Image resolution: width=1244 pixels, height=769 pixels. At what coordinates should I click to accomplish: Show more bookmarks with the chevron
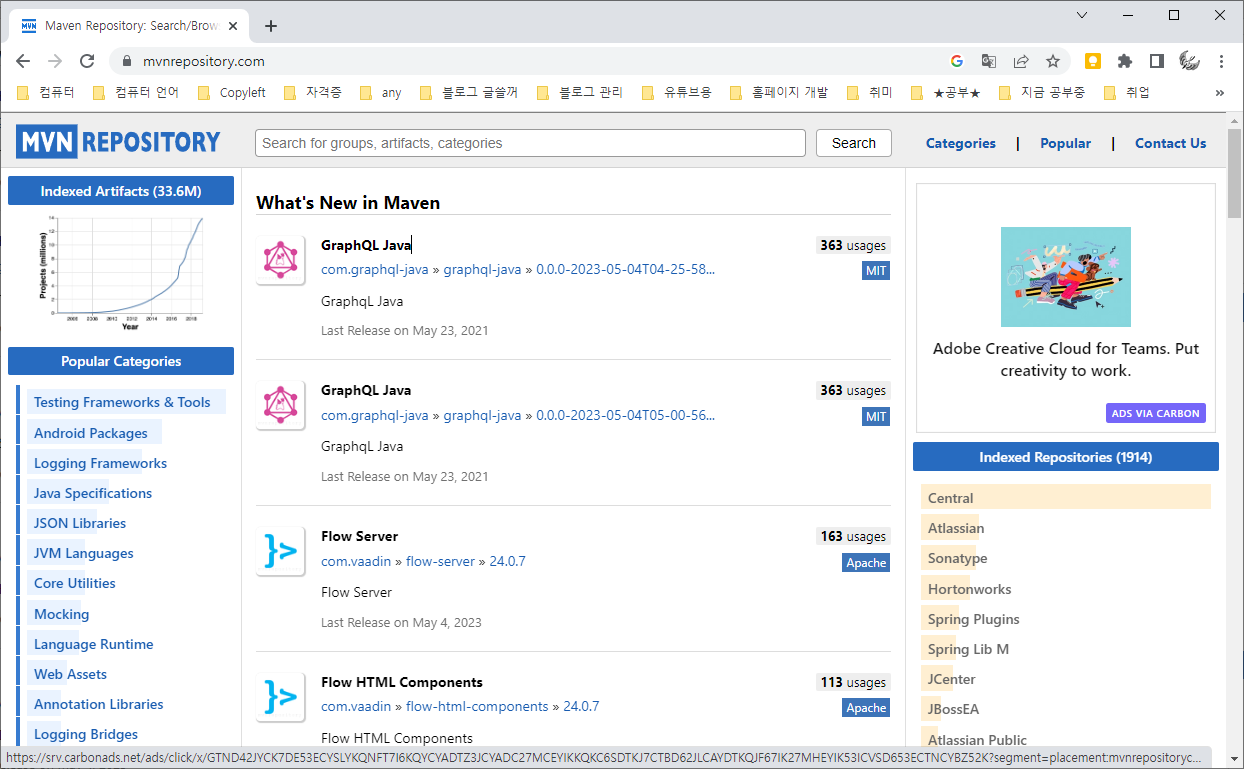coord(1220,92)
